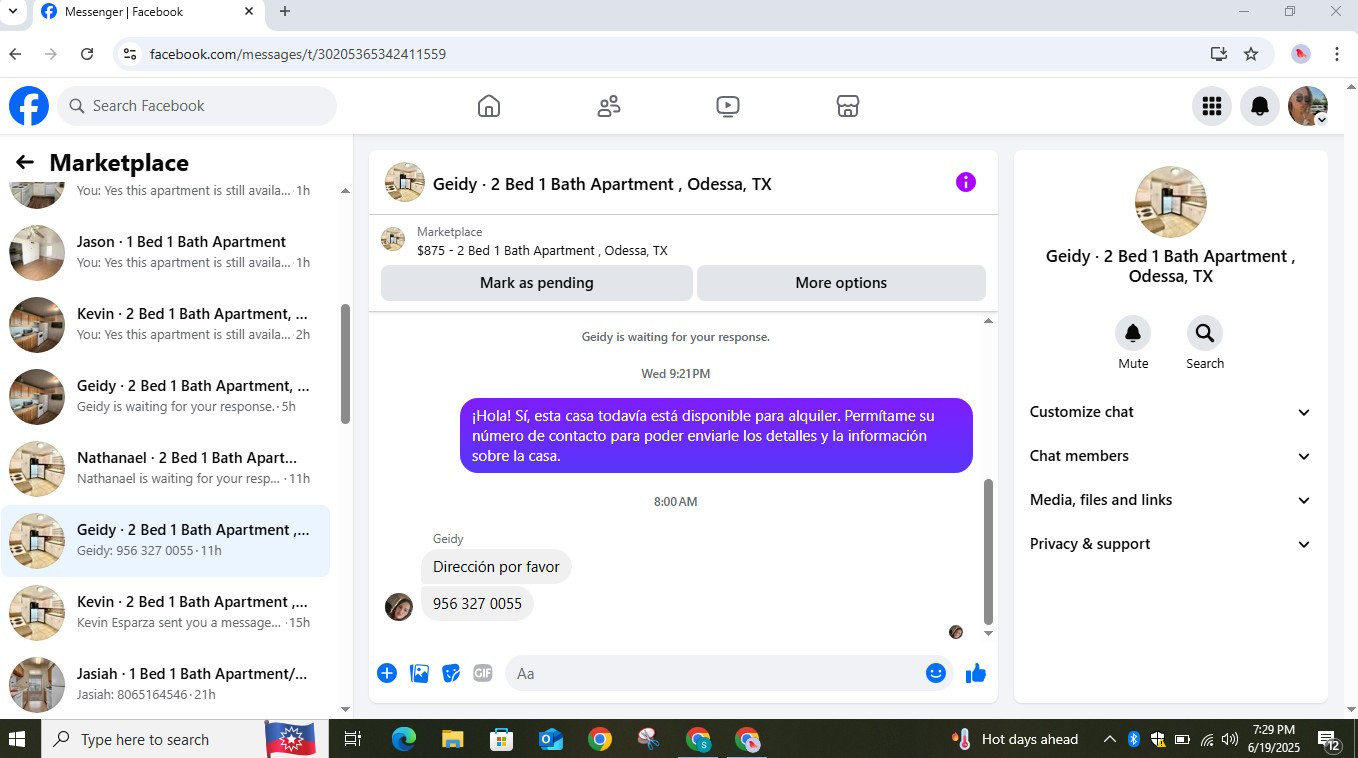Expand Media, files and links section

(x=1170, y=500)
